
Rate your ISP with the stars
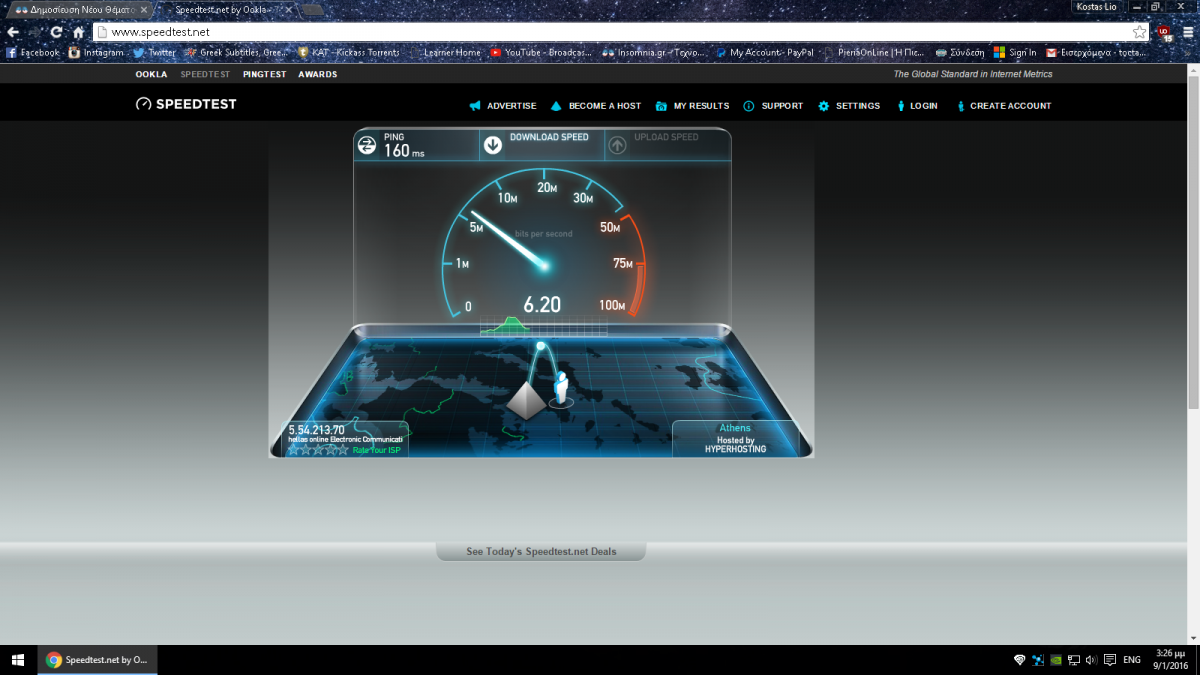[318, 450]
